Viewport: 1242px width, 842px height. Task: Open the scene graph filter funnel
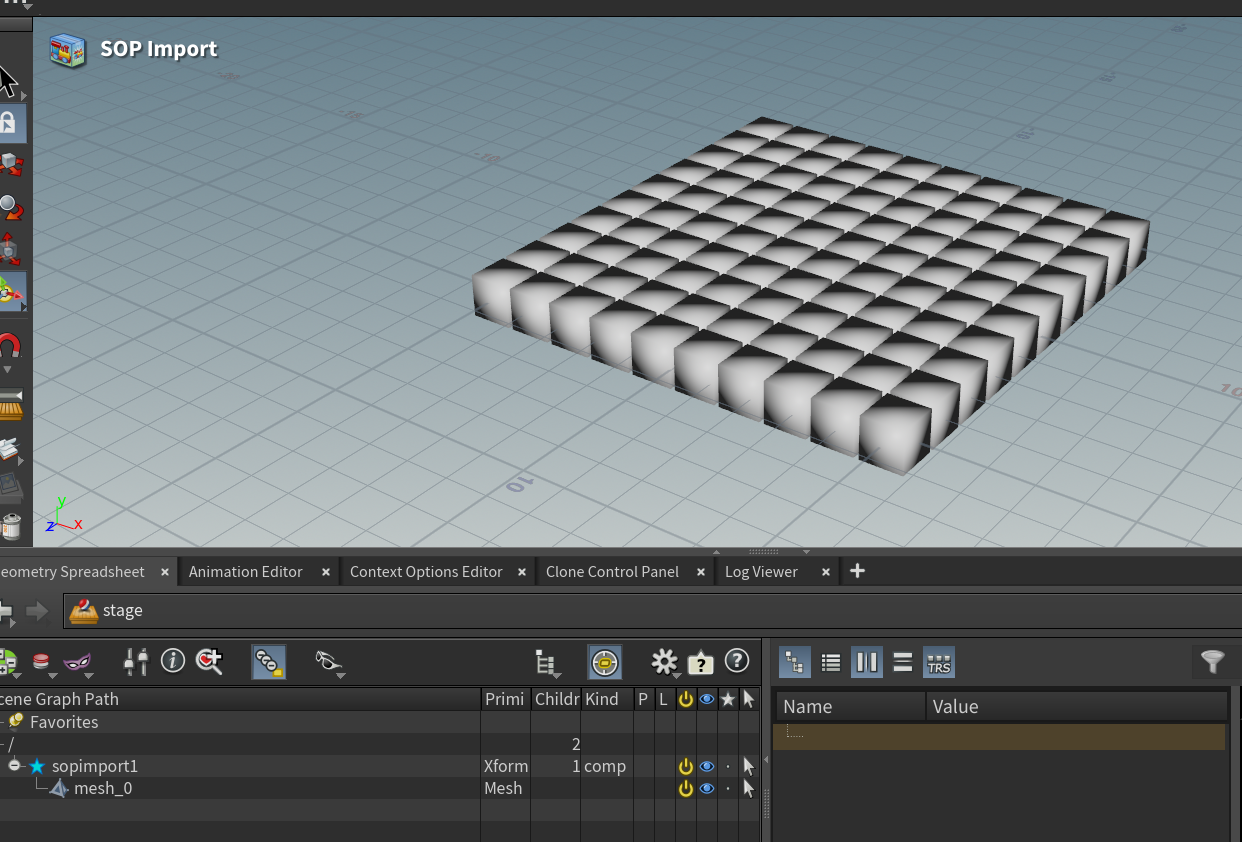[x=1212, y=661]
